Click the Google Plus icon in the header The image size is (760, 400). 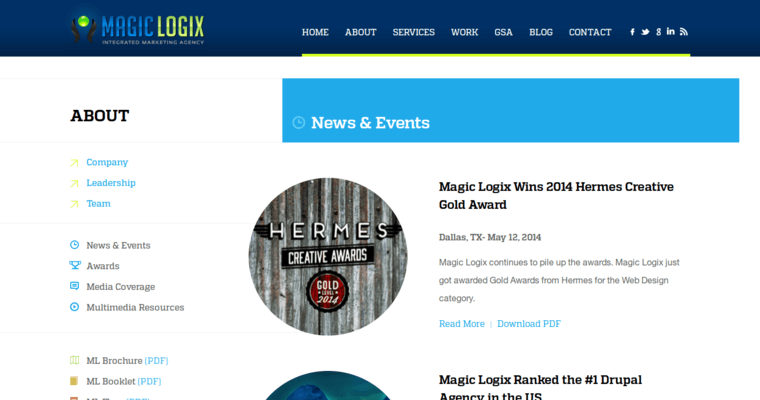(x=658, y=32)
